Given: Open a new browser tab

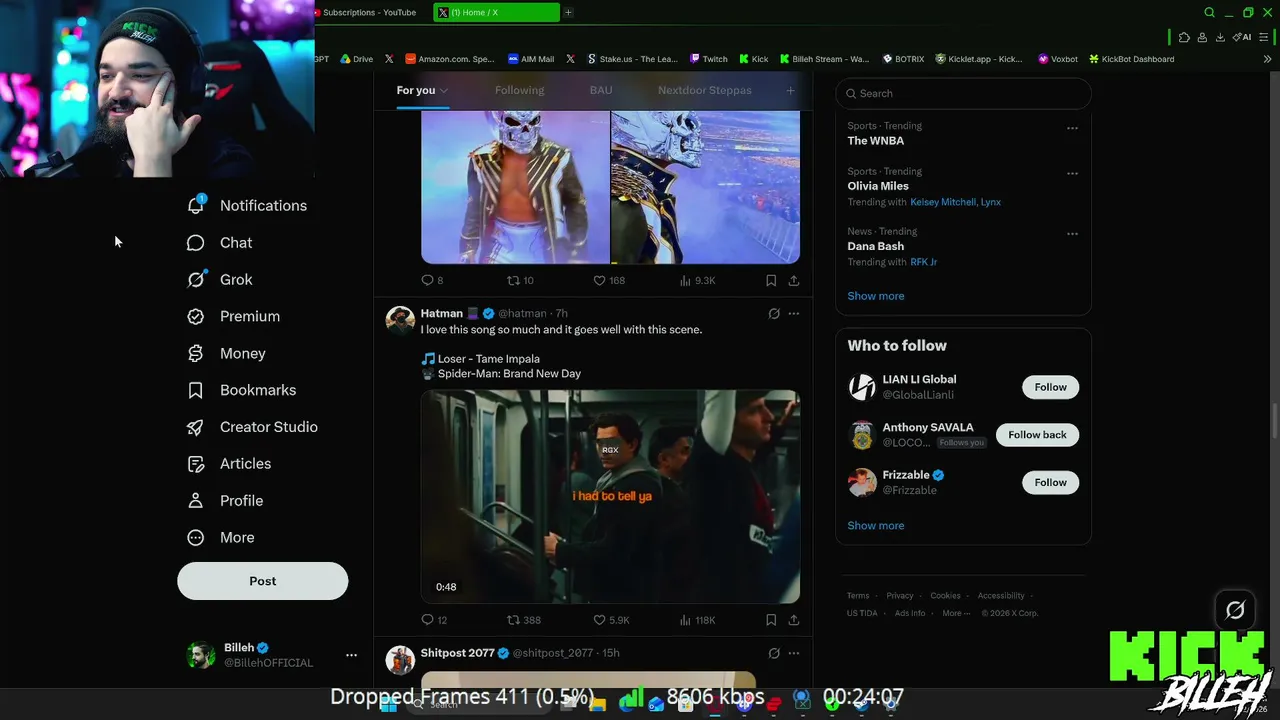Looking at the screenshot, I should [568, 13].
